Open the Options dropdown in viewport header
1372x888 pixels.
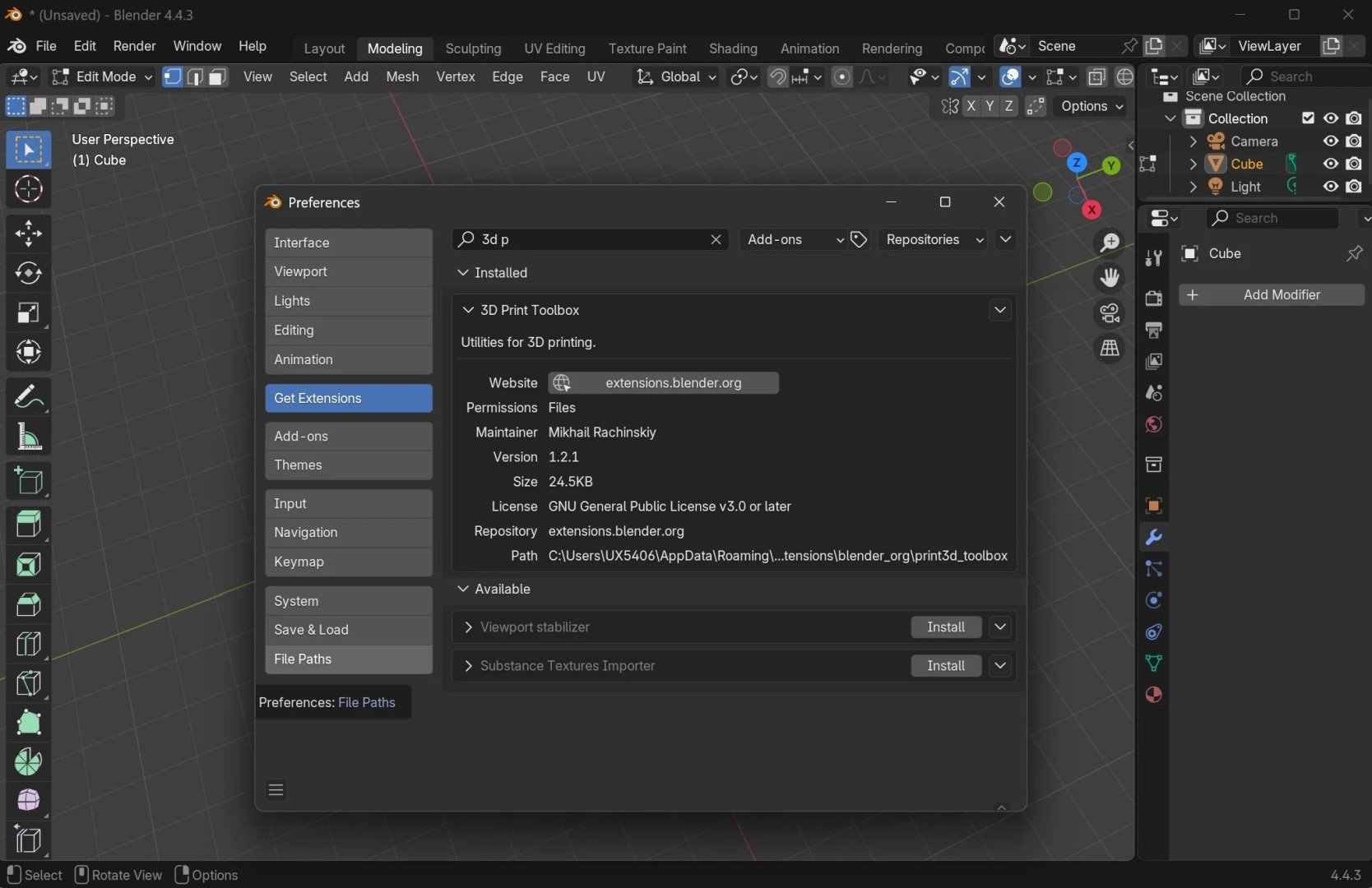tap(1092, 106)
